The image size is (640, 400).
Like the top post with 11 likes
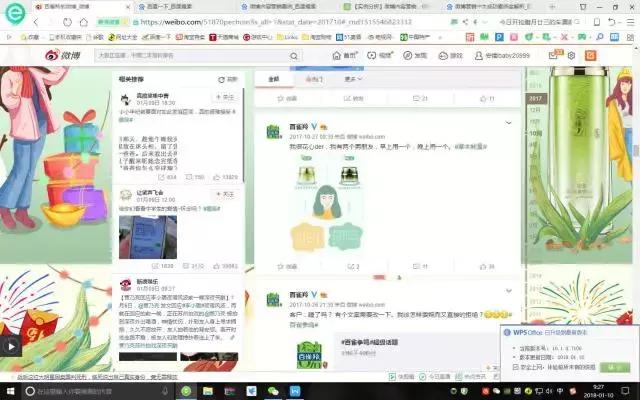point(487,98)
